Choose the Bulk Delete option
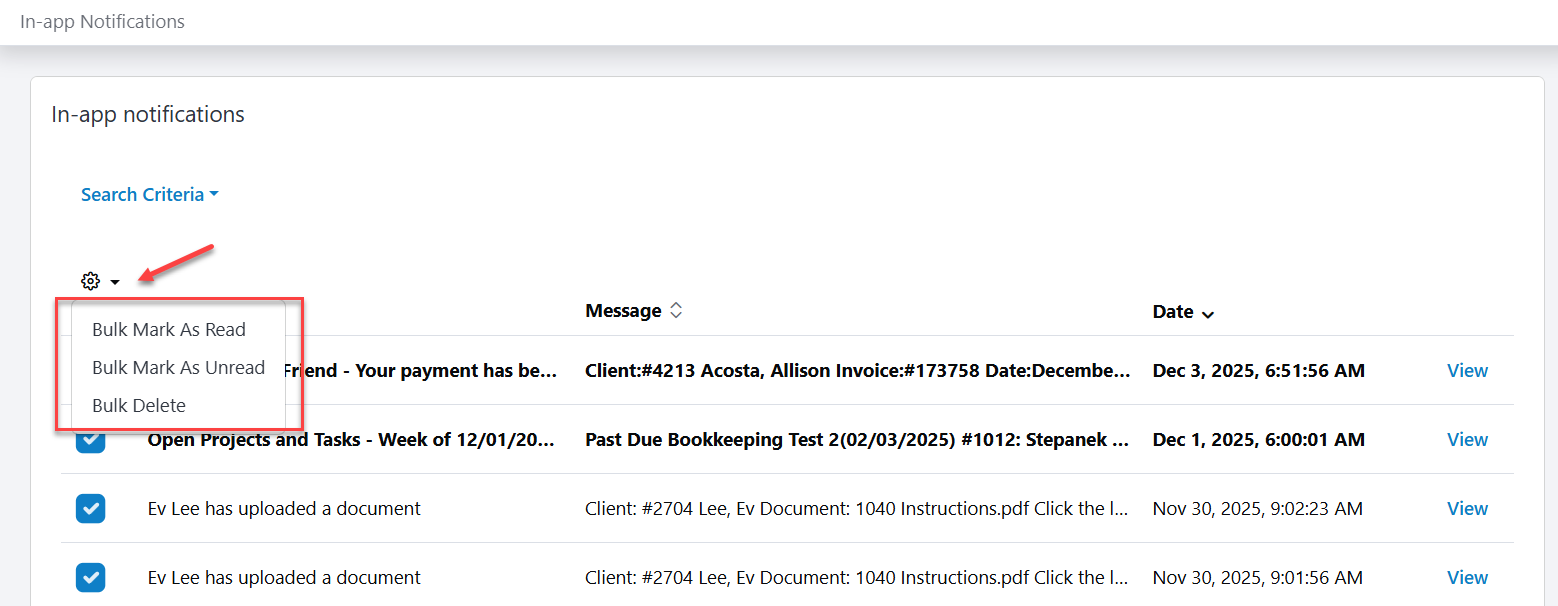 tap(139, 405)
